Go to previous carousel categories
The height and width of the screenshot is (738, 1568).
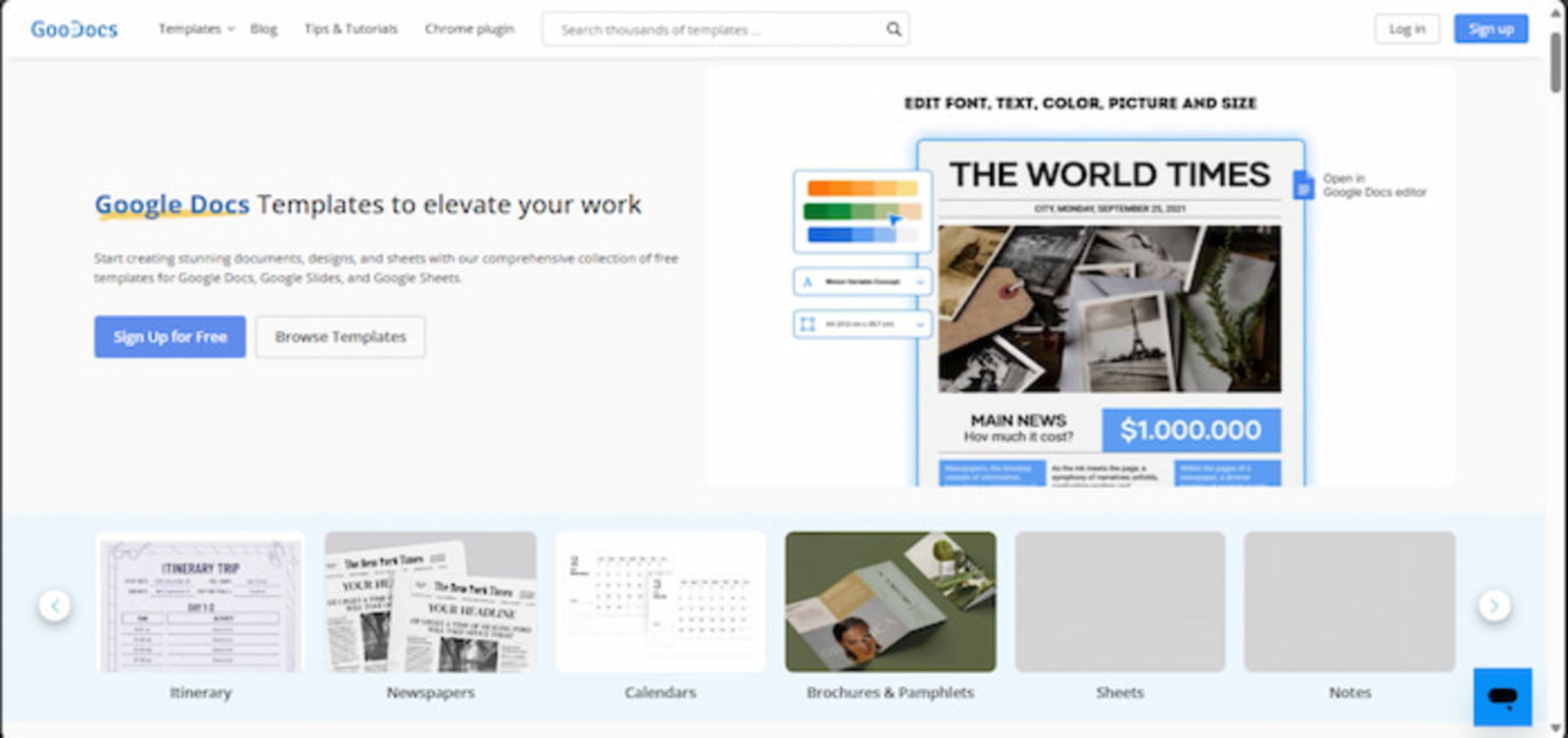(55, 606)
